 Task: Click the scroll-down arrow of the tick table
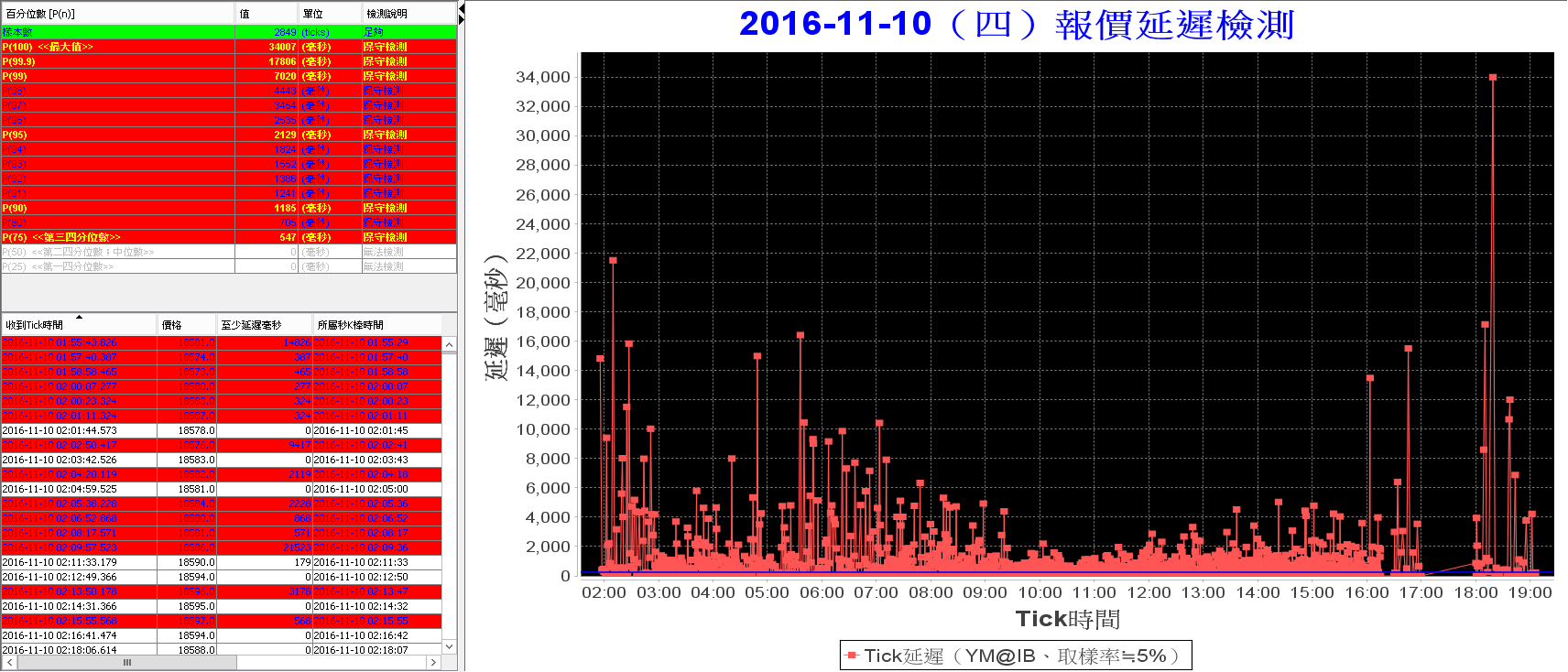(449, 646)
